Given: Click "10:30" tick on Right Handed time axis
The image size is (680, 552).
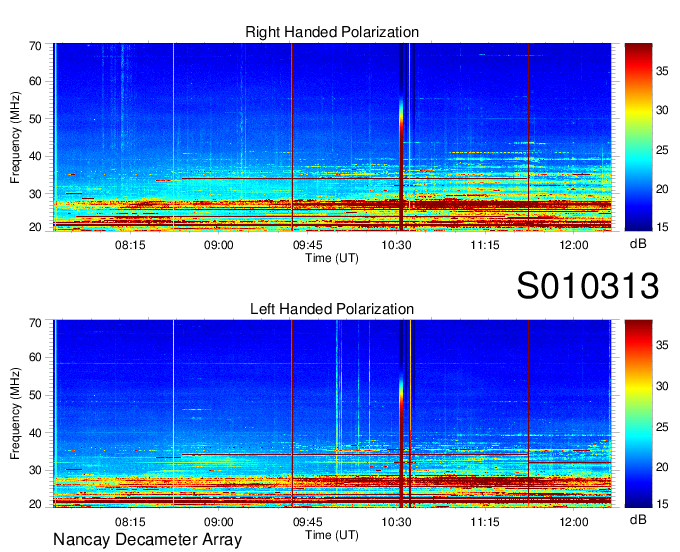Looking at the screenshot, I should [x=396, y=245].
